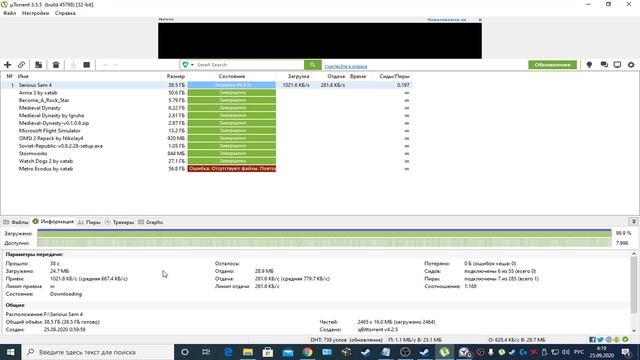This screenshot has height=360, width=640.
Task: Open the chat bubbles icon in toolbar
Action: tap(604, 65)
